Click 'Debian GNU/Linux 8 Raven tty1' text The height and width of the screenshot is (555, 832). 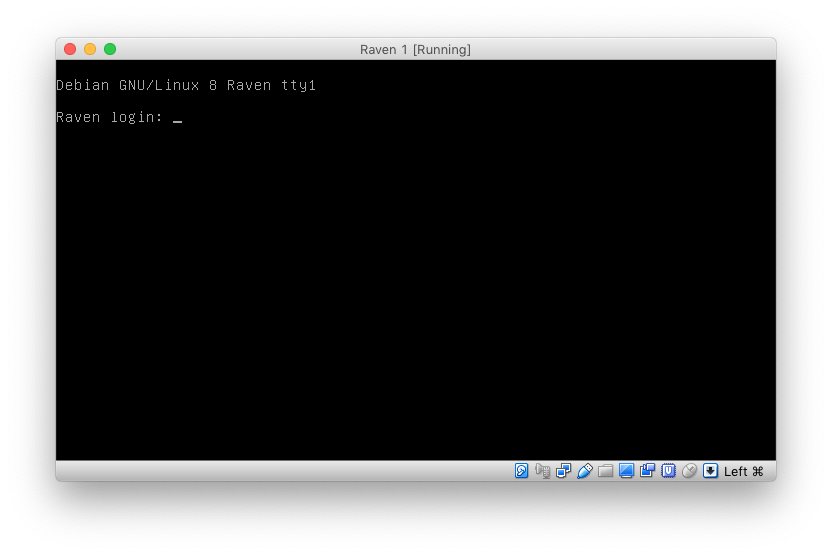[186, 85]
